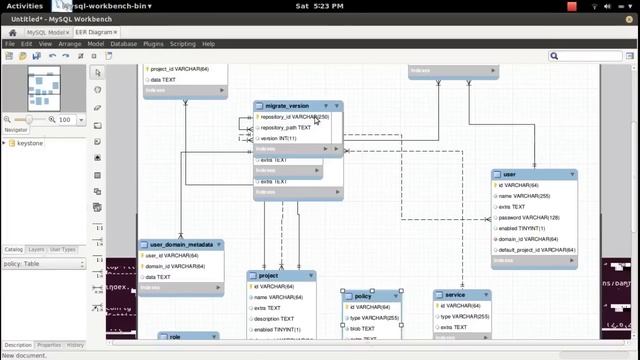Expand the user table Indexes section
The image size is (640, 360).
click(571, 260)
